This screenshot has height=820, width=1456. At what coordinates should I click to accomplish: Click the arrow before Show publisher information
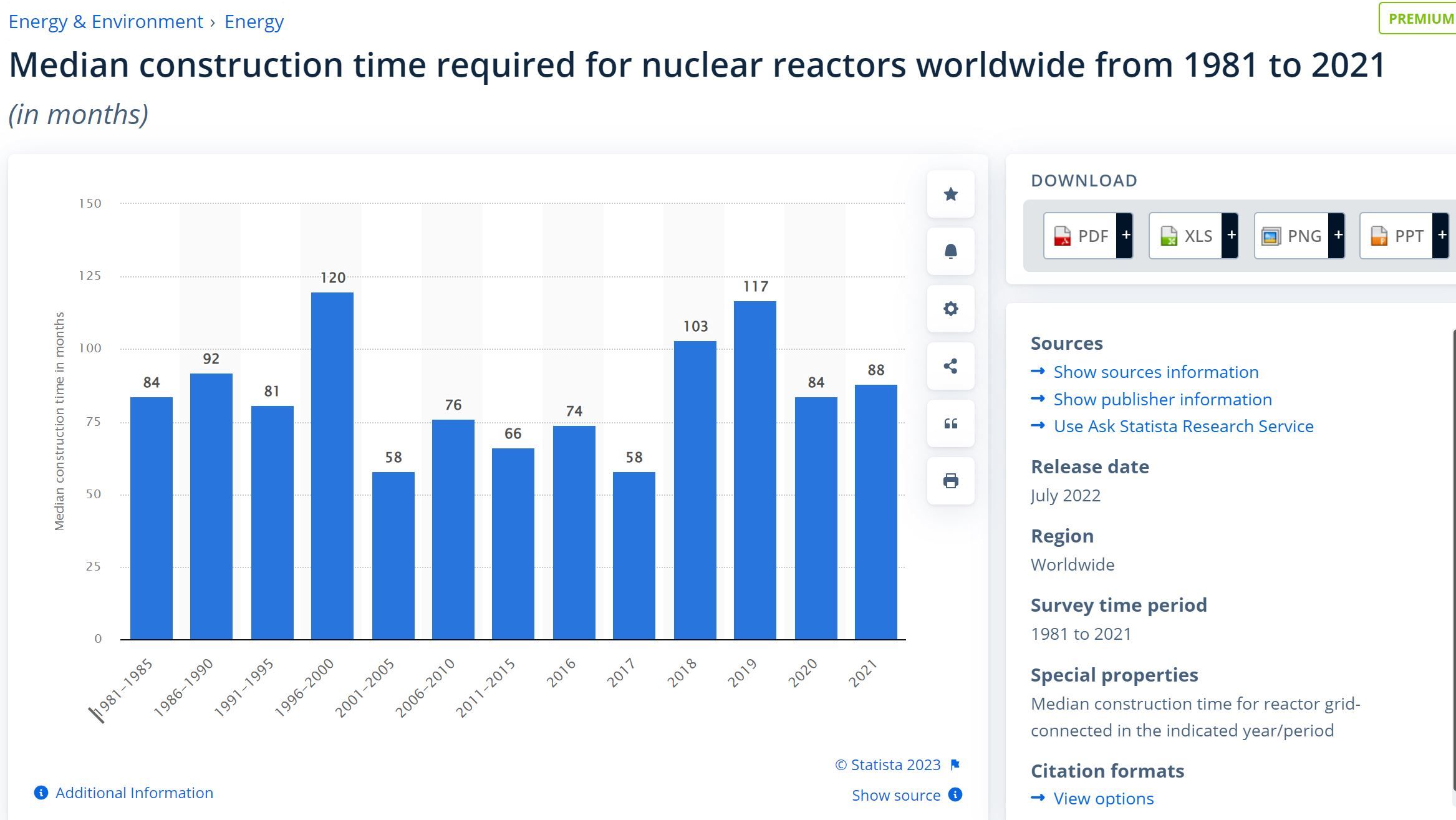1038,399
